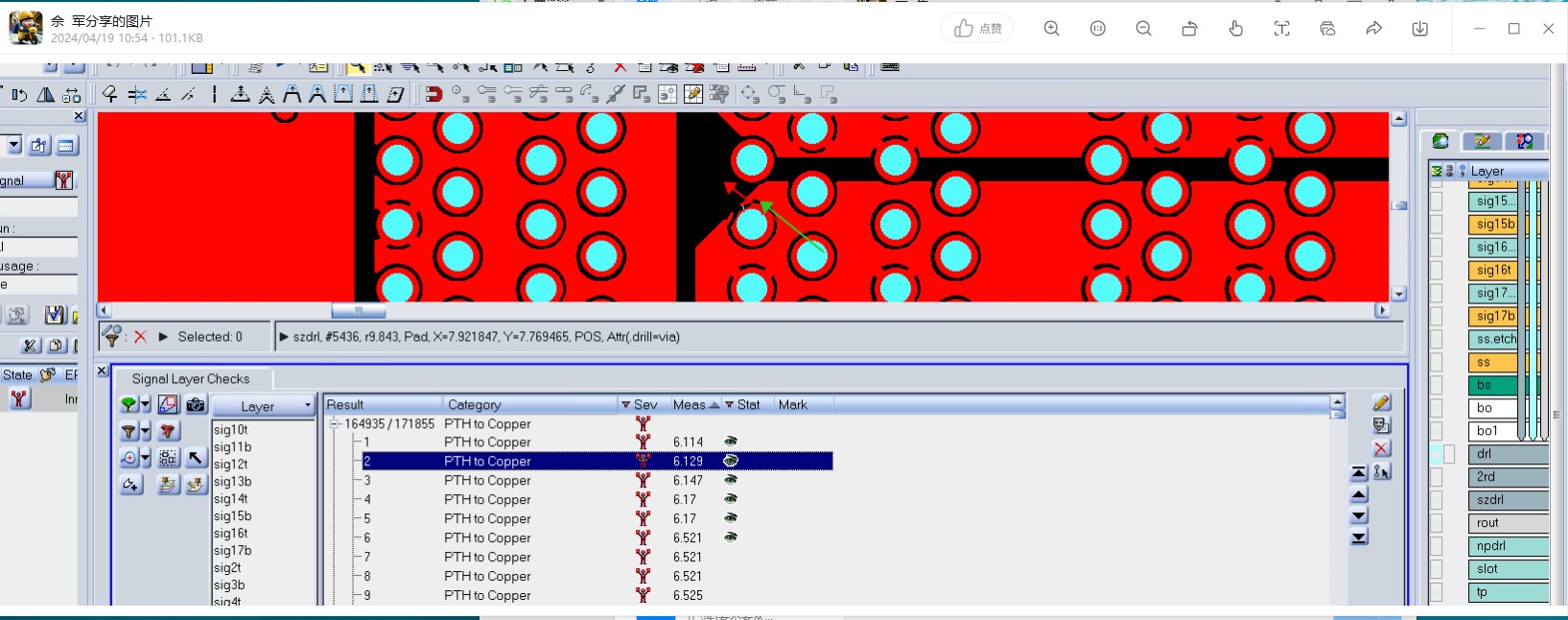Jump to first result arrow button

(x=1359, y=472)
